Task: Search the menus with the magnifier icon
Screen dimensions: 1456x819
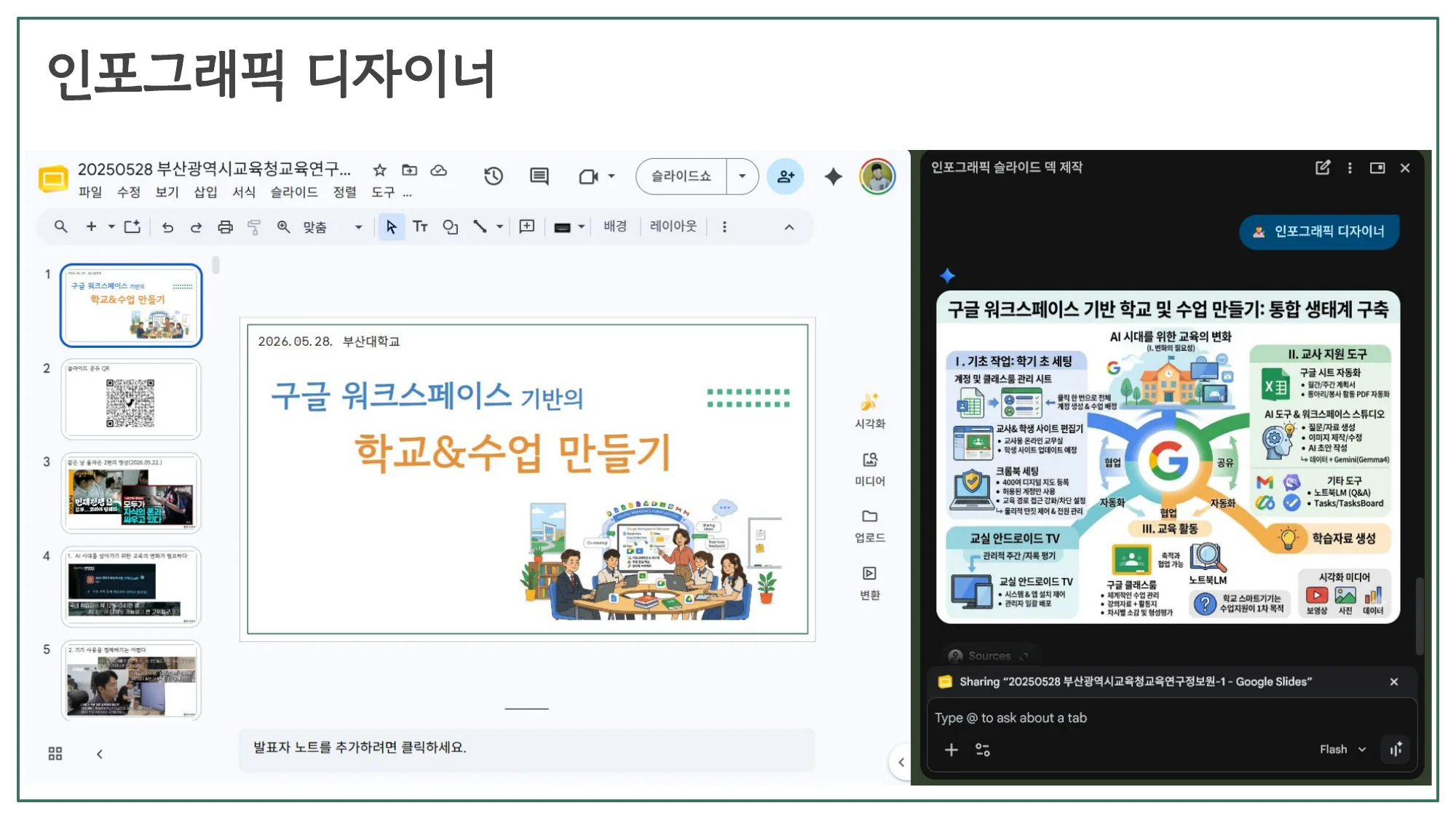Action: click(61, 227)
